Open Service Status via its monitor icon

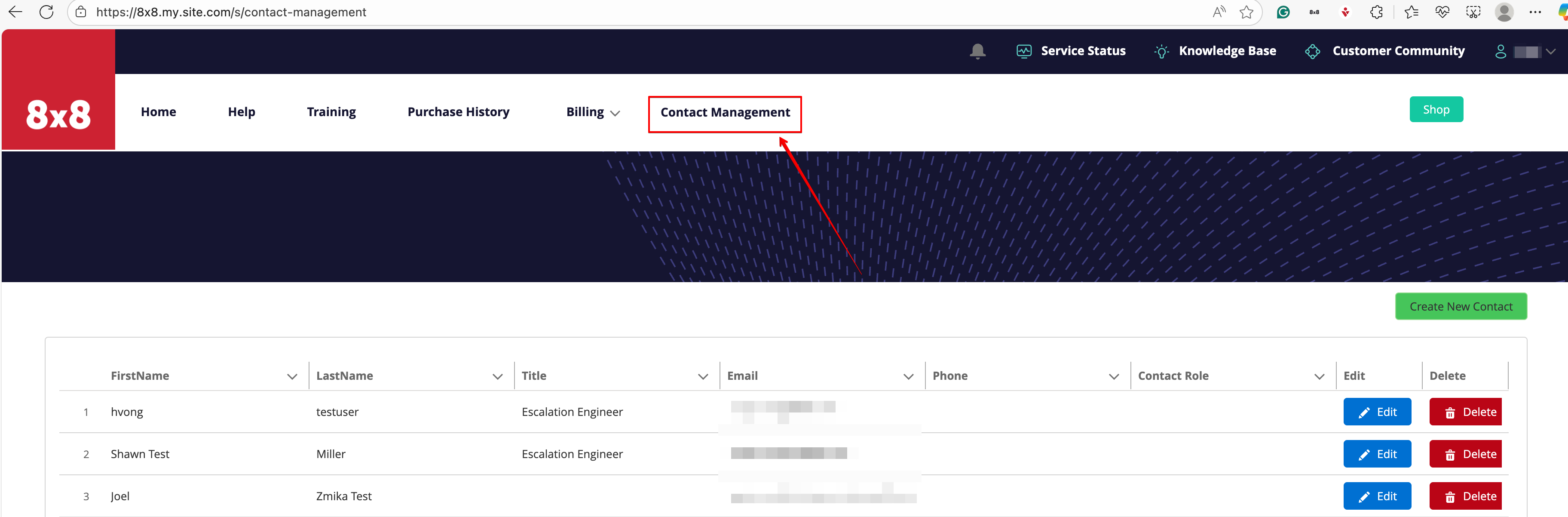(1023, 51)
